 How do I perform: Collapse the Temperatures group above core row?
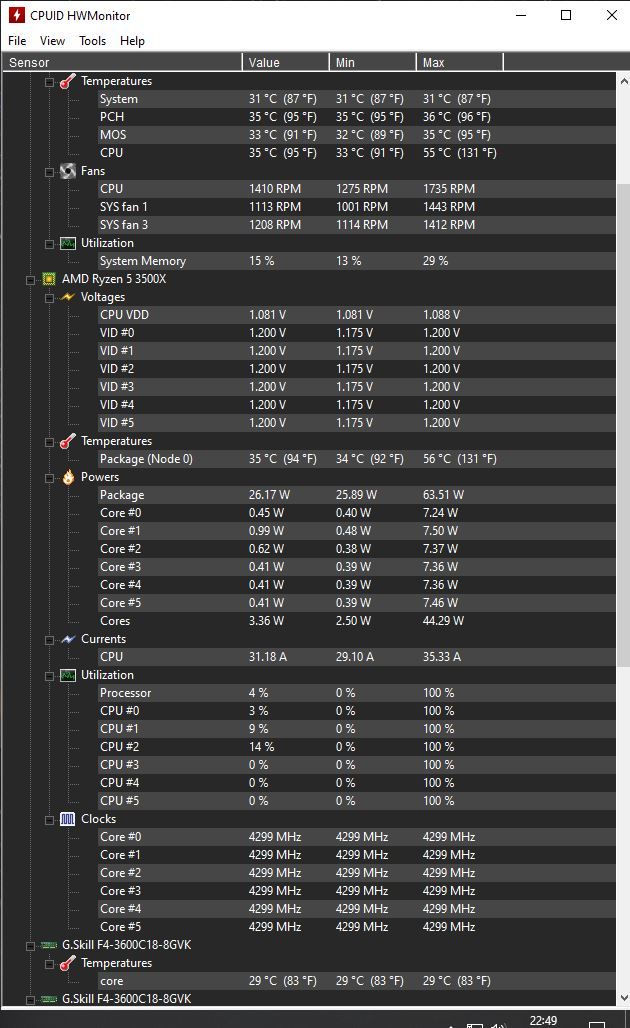point(49,964)
